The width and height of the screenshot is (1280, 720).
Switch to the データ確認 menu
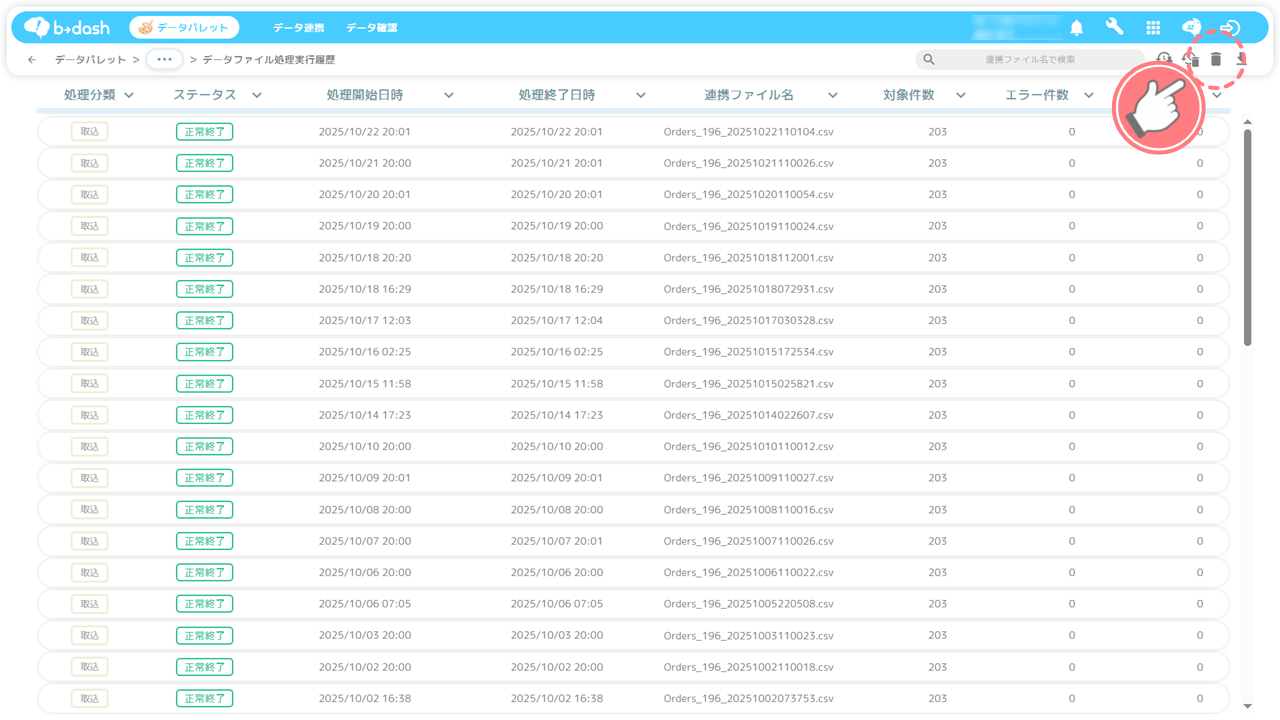click(x=372, y=28)
